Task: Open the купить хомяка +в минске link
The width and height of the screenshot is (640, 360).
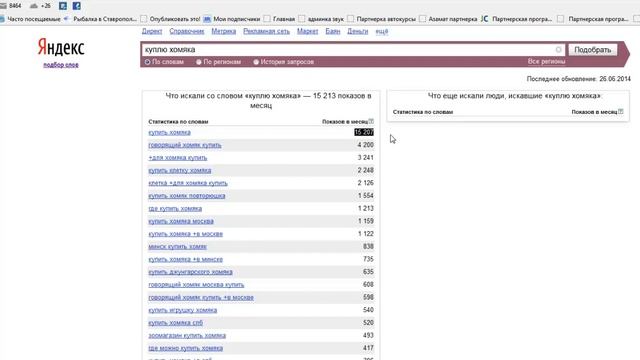Action: pos(185,259)
